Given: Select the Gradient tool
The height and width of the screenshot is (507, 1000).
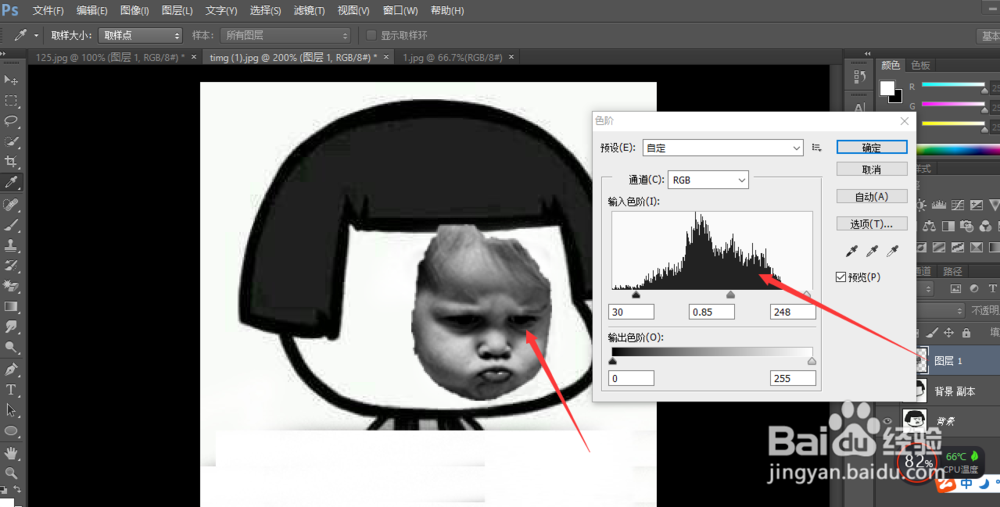Looking at the screenshot, I should [x=11, y=307].
